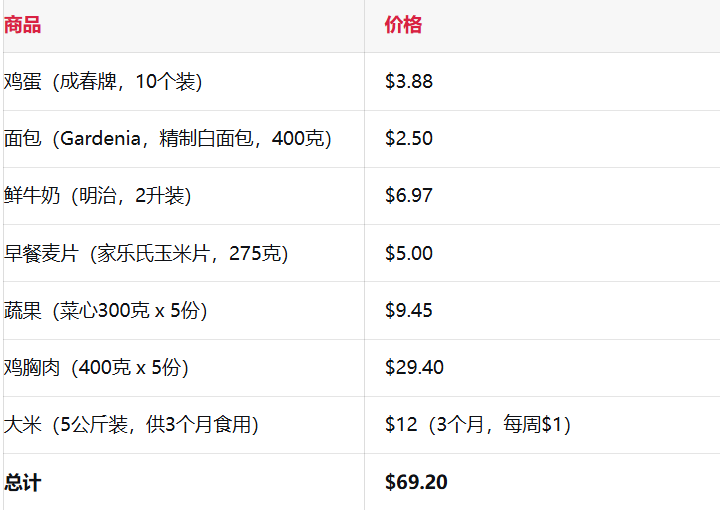Image resolution: width=720 pixels, height=510 pixels.
Task: Select the 鲜牛奶 (明治) item cell
Action: [97, 196]
